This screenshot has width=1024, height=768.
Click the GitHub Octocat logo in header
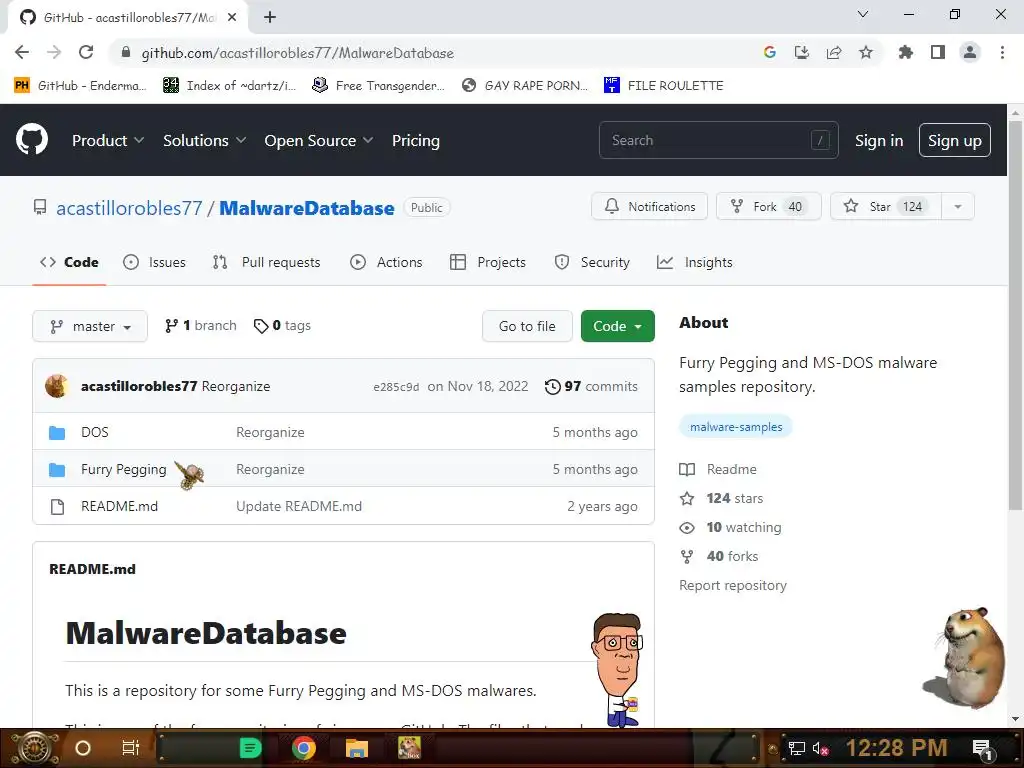[x=32, y=139]
